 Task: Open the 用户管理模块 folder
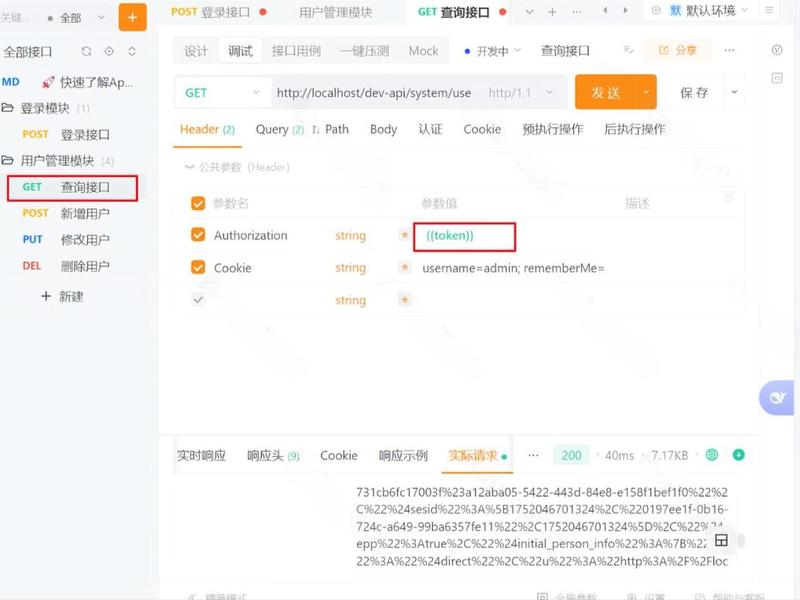coord(57,161)
